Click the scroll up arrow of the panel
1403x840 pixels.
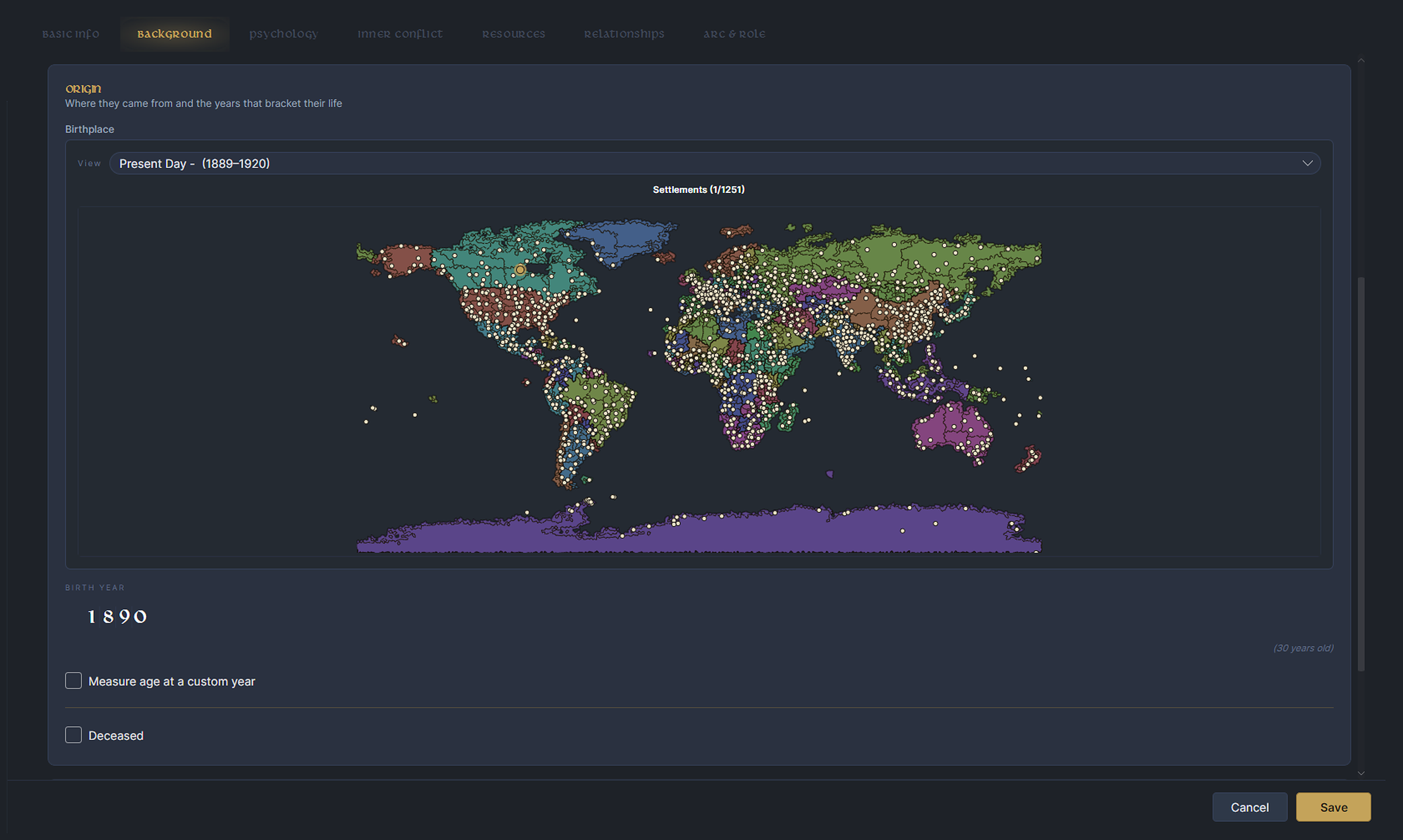pos(1361,60)
